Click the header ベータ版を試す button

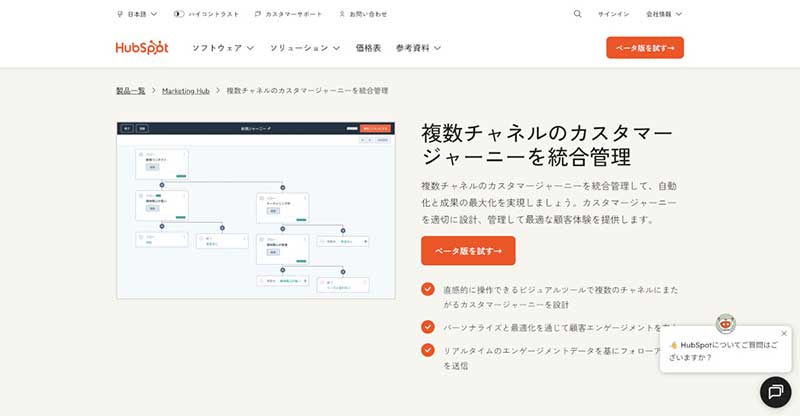(x=645, y=47)
